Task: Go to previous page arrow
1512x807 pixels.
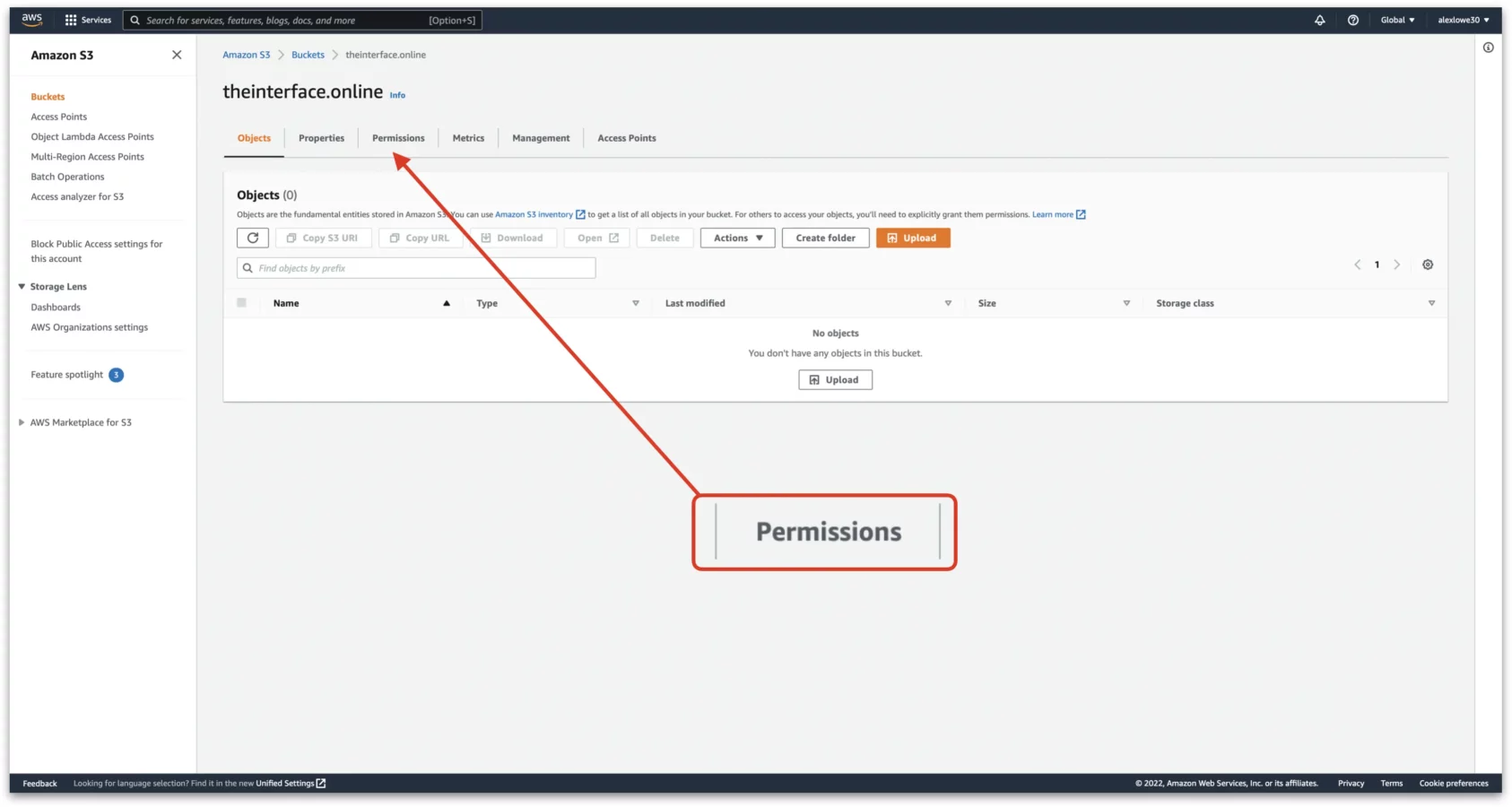Action: [1357, 265]
